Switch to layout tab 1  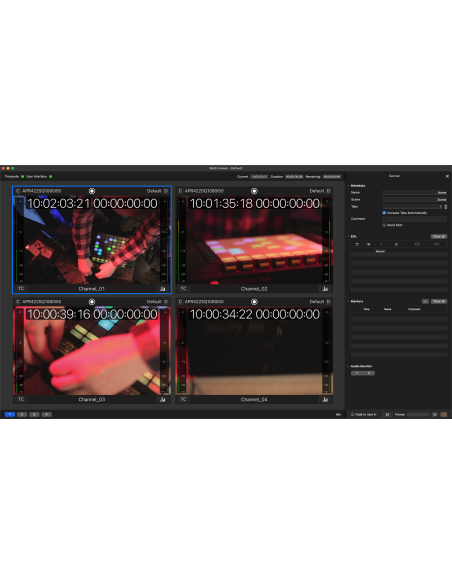pos(10,415)
